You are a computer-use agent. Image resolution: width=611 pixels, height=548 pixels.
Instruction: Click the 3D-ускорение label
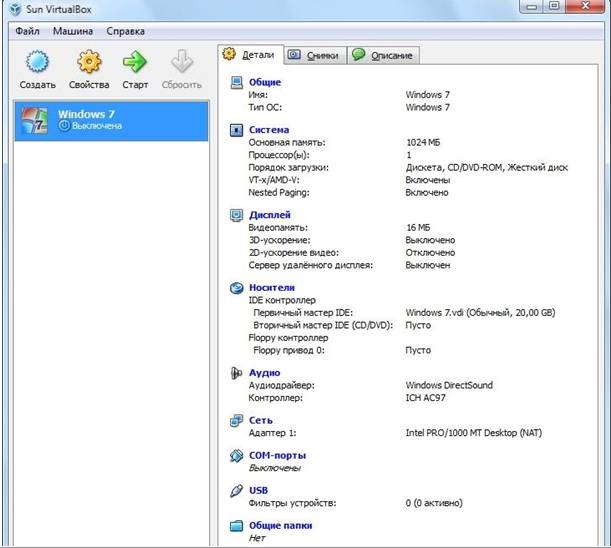pos(280,240)
